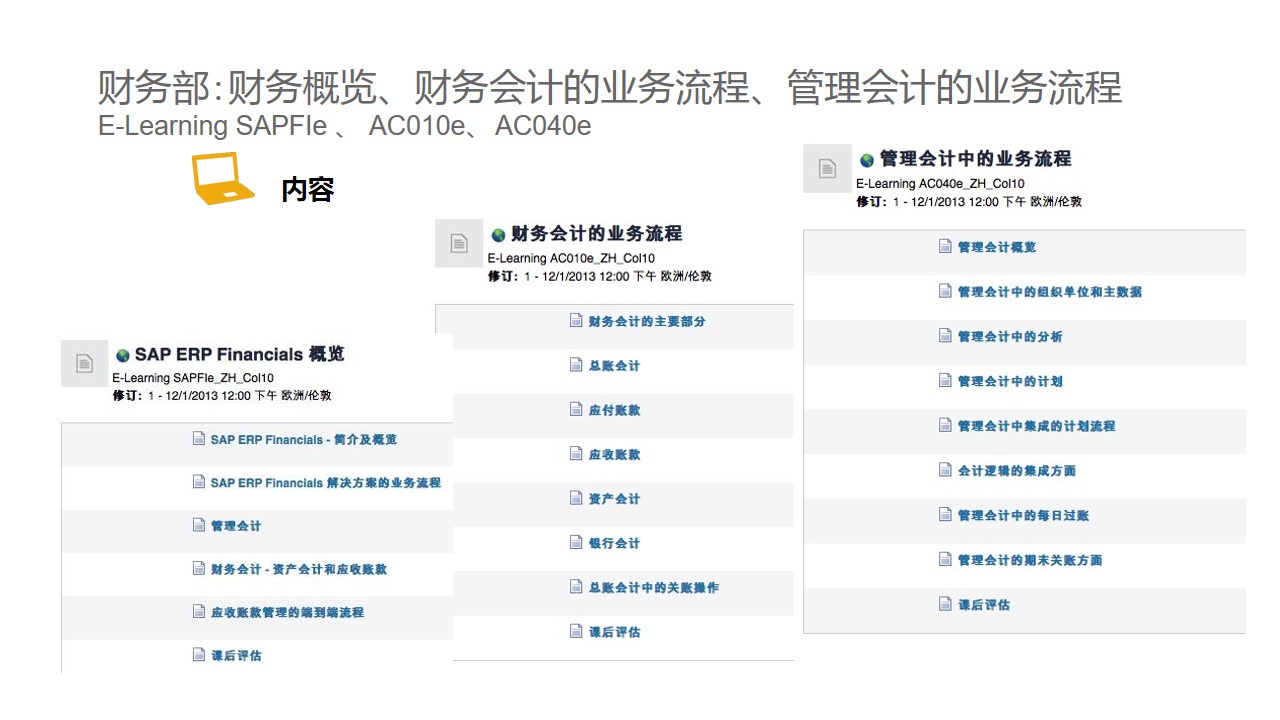The height and width of the screenshot is (720, 1280).
Task: Open the 管理会计的期末关账方面 link
Action: 1030,560
